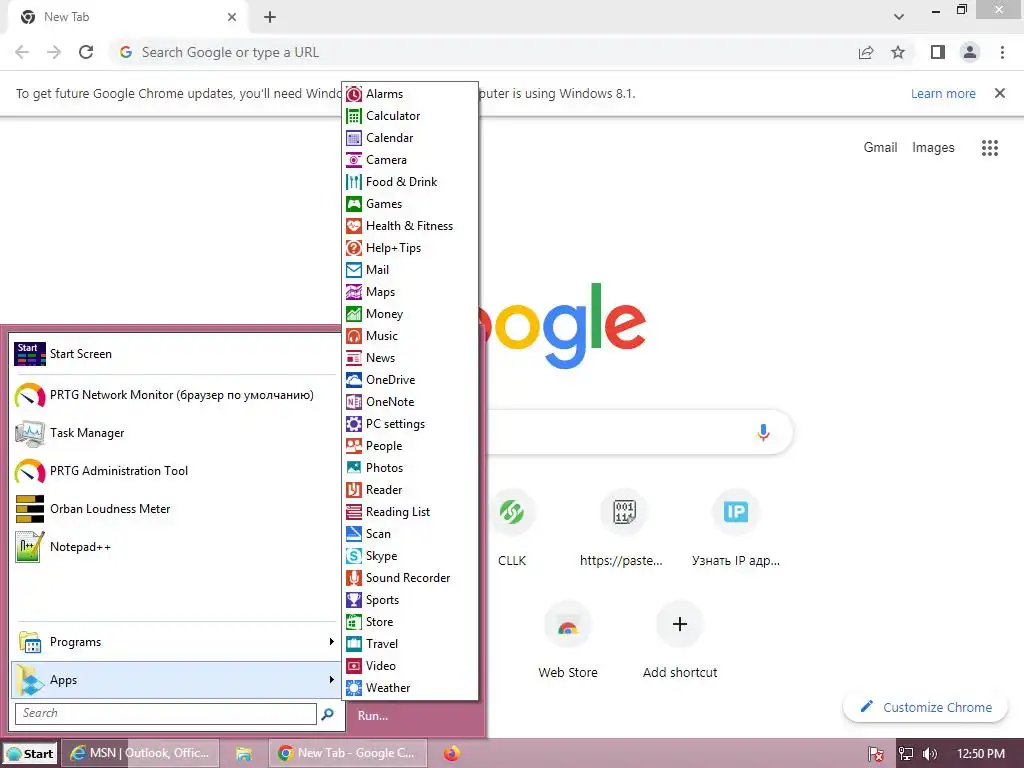The width and height of the screenshot is (1024, 768).
Task: Open the Chrome tab search dropdown
Action: (x=899, y=17)
